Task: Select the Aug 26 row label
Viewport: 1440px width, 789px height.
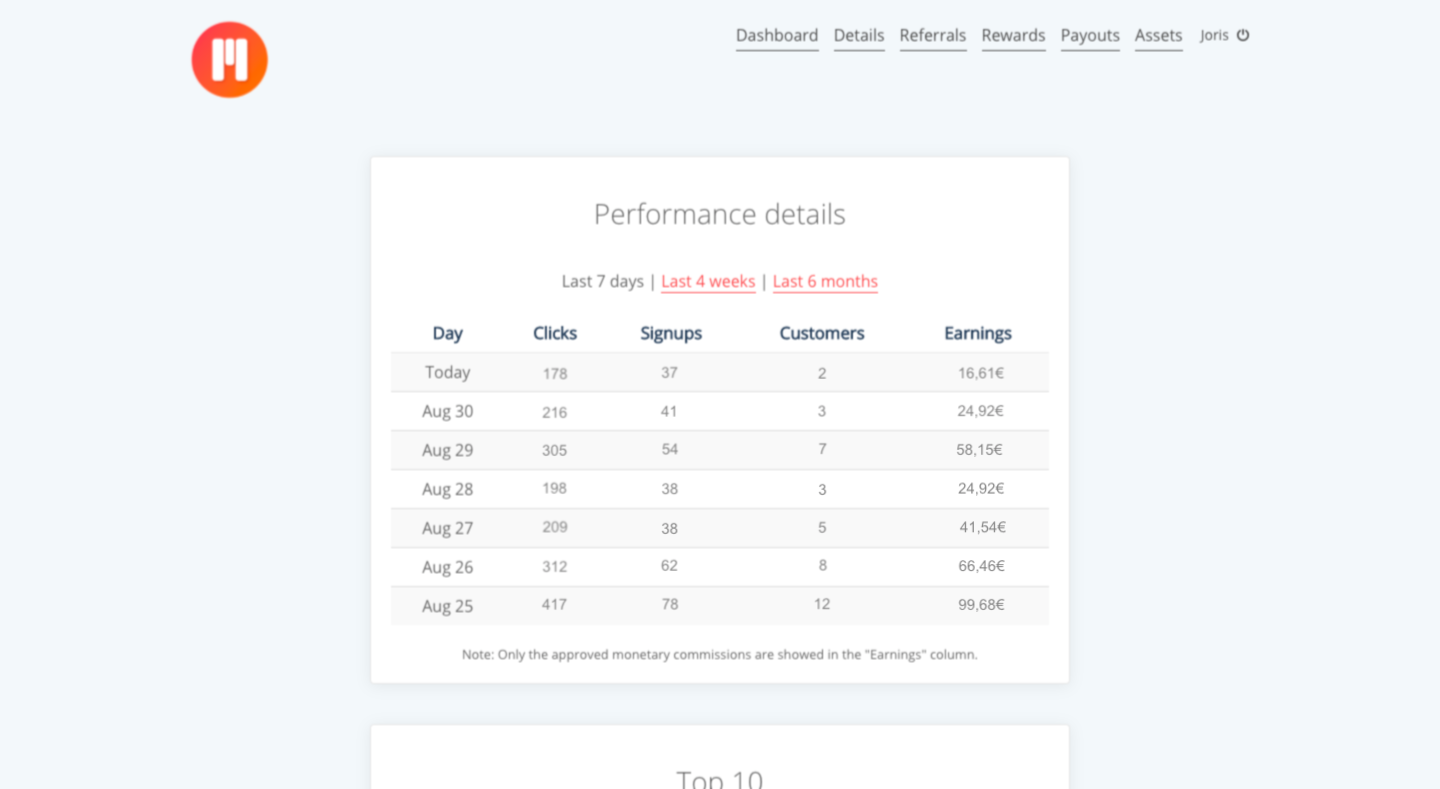Action: pos(447,567)
